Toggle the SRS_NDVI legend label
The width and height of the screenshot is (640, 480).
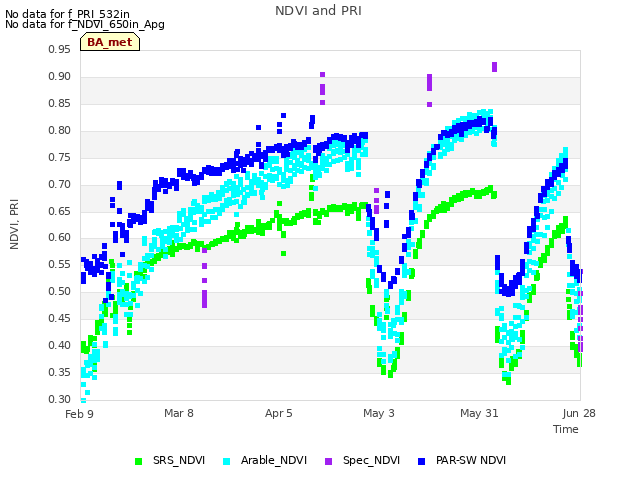(x=179, y=460)
